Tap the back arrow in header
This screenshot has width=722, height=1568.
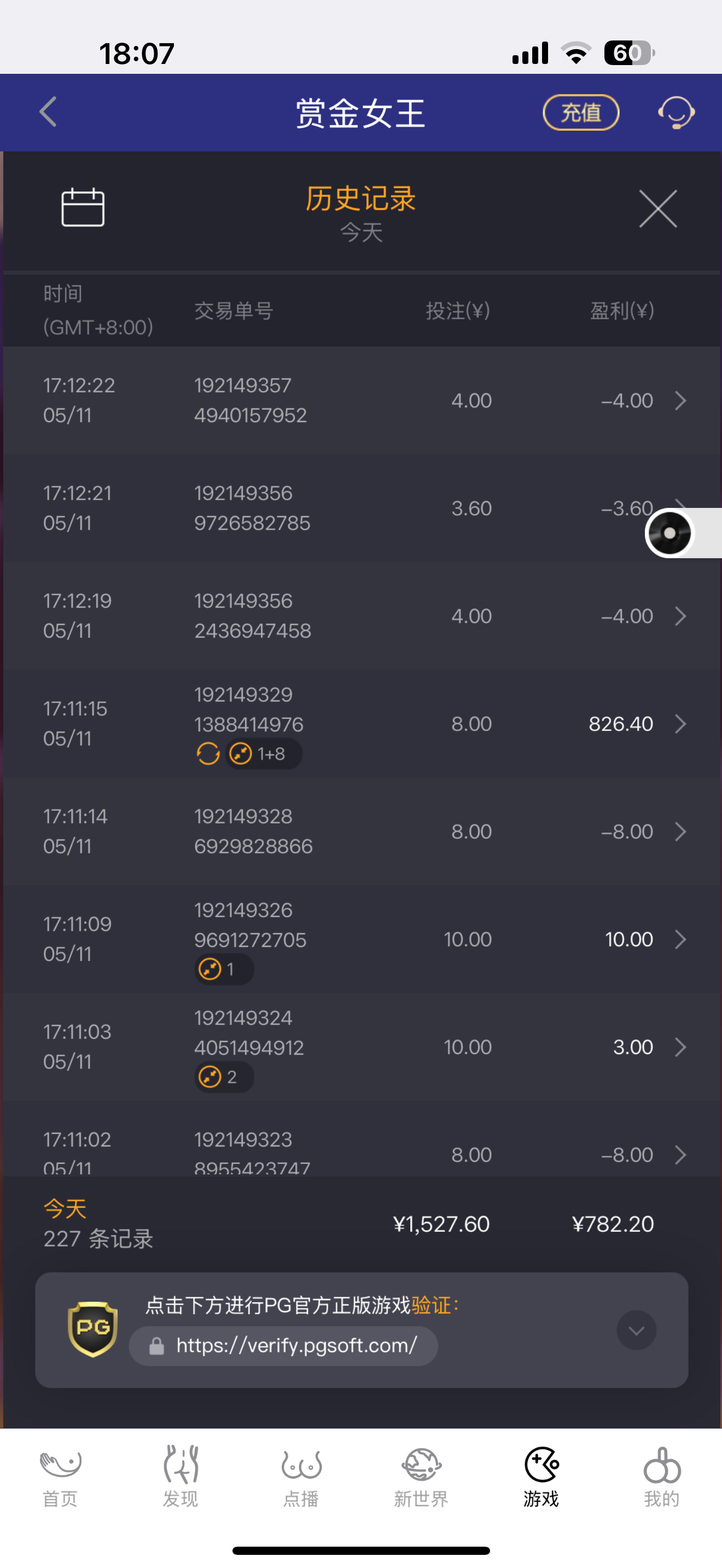[x=48, y=112]
